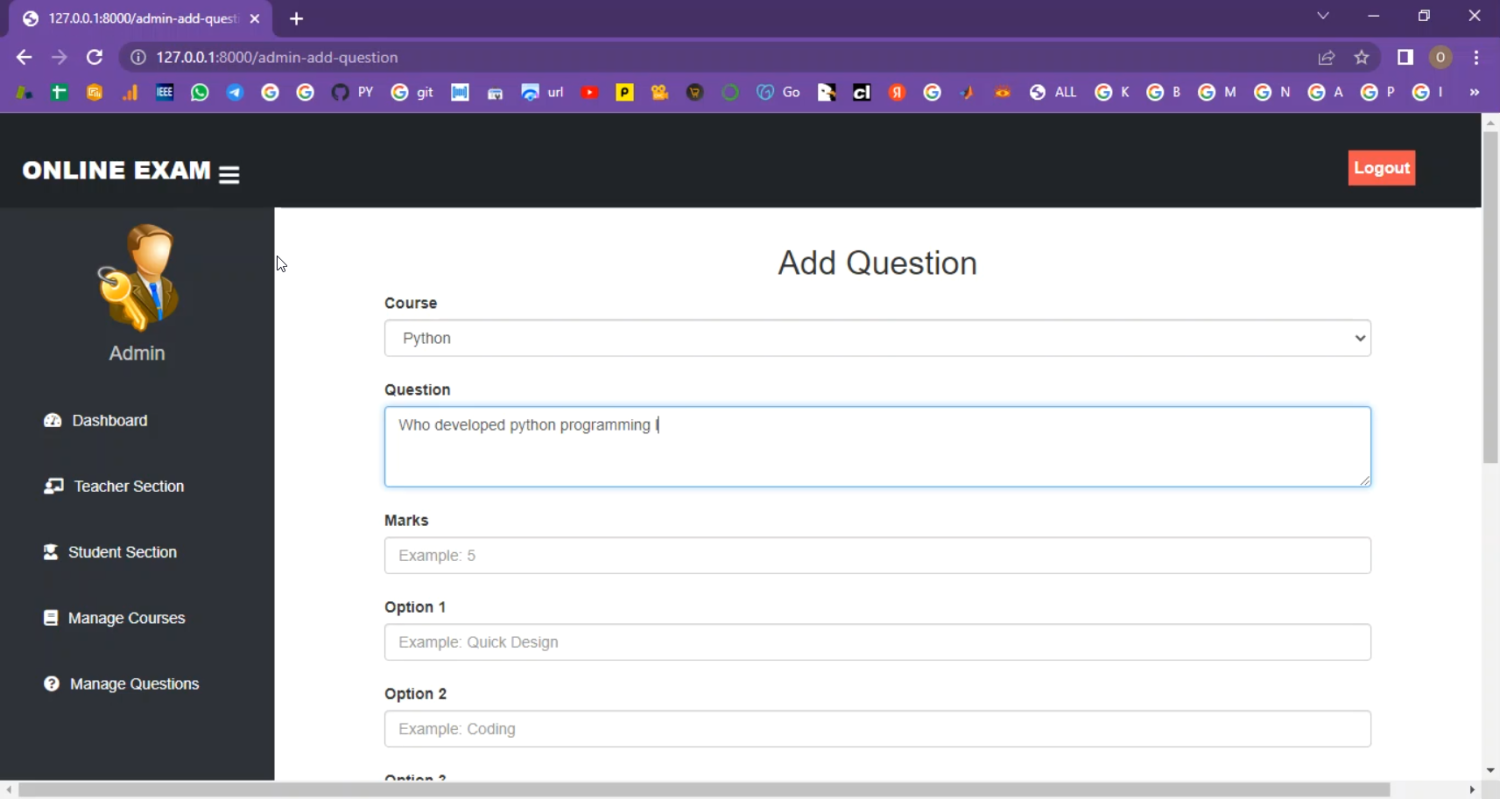Image resolution: width=1500 pixels, height=799 pixels.
Task: Toggle the browser side panel icon
Action: coord(1405,58)
